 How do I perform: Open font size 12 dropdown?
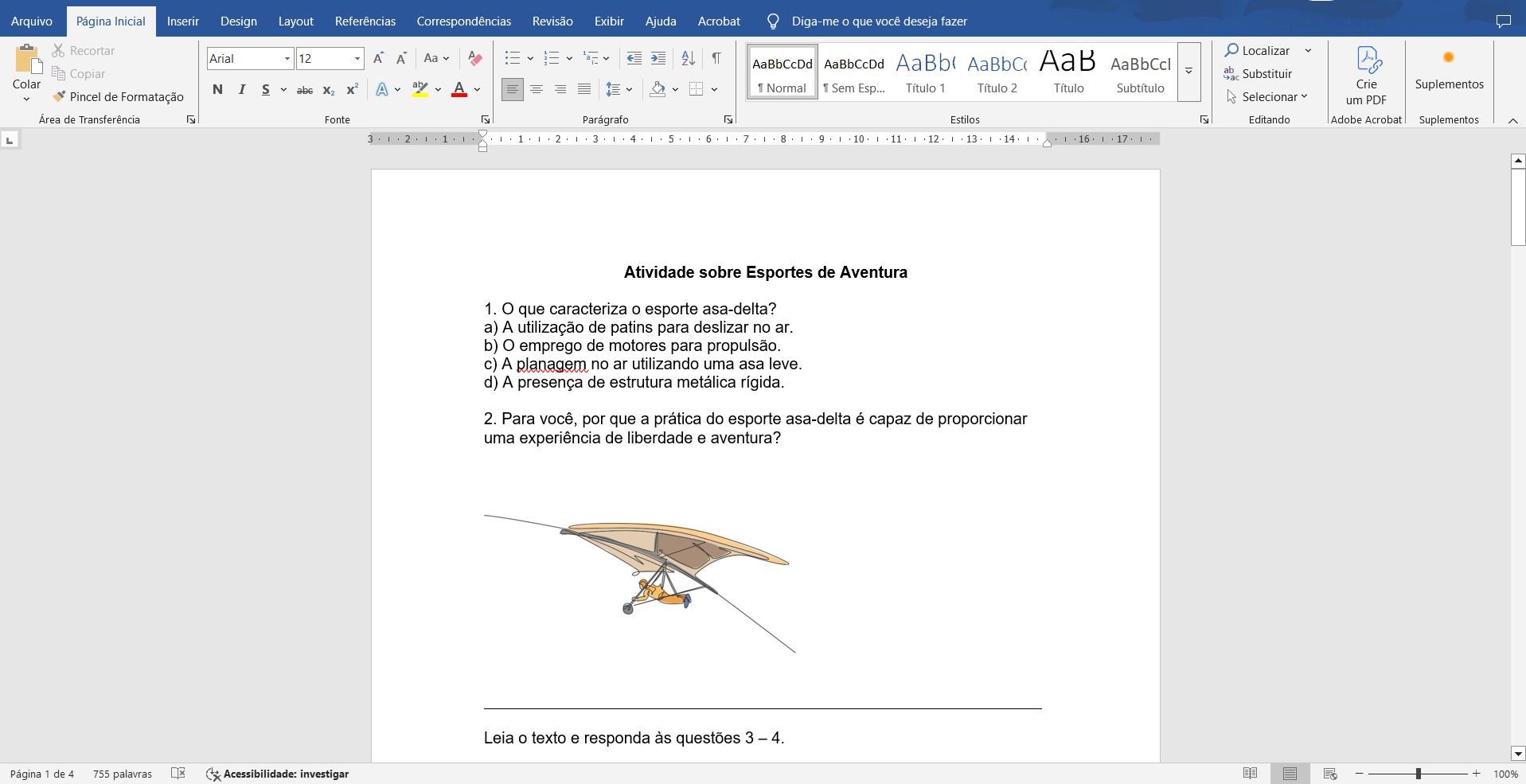(357, 58)
